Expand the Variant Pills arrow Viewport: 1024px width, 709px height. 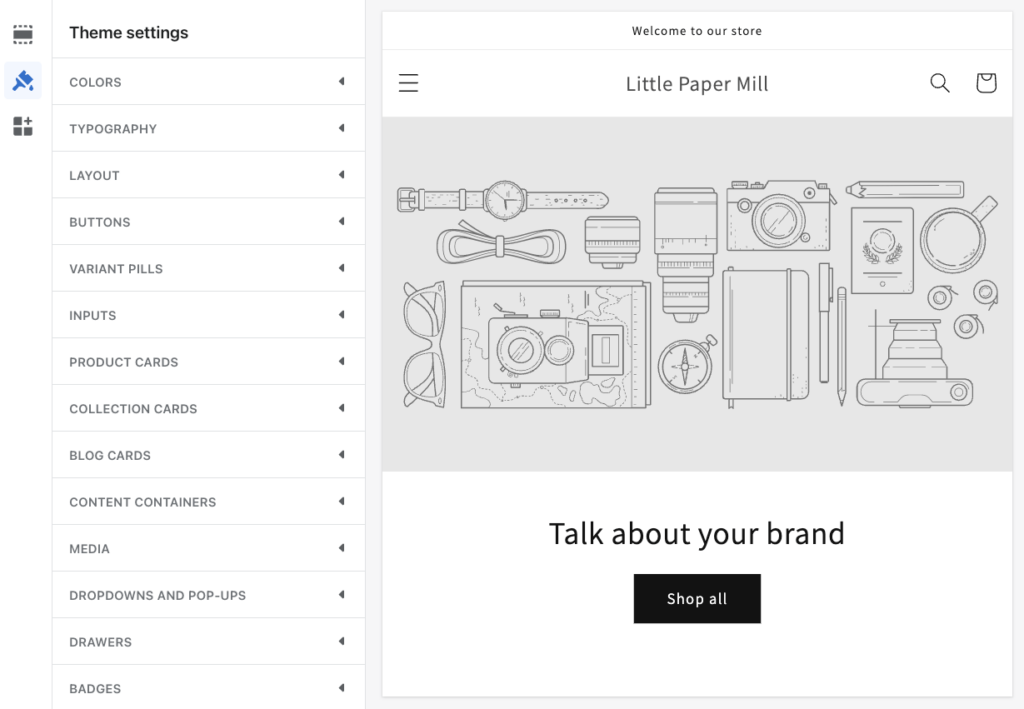point(342,268)
